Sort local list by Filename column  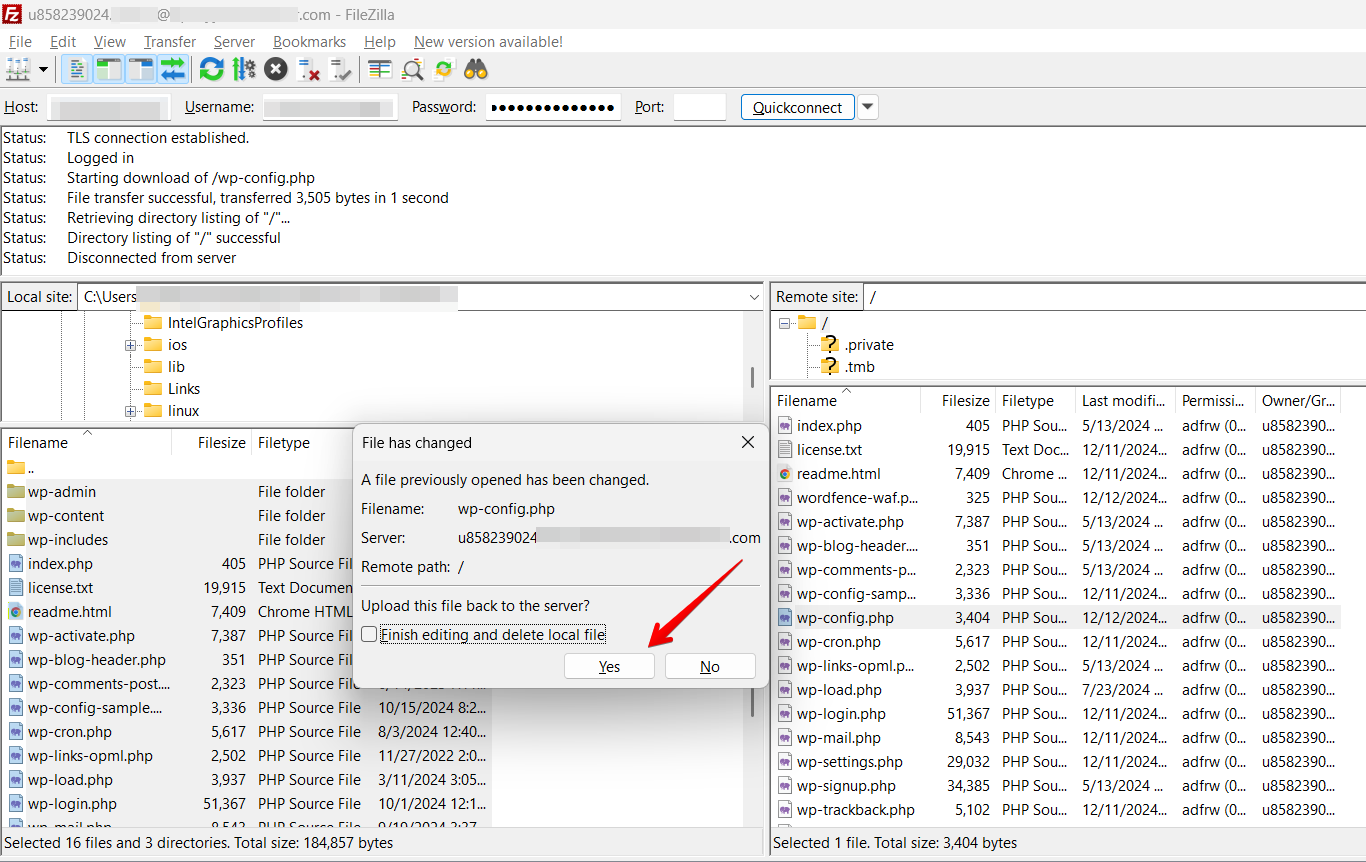(86, 443)
